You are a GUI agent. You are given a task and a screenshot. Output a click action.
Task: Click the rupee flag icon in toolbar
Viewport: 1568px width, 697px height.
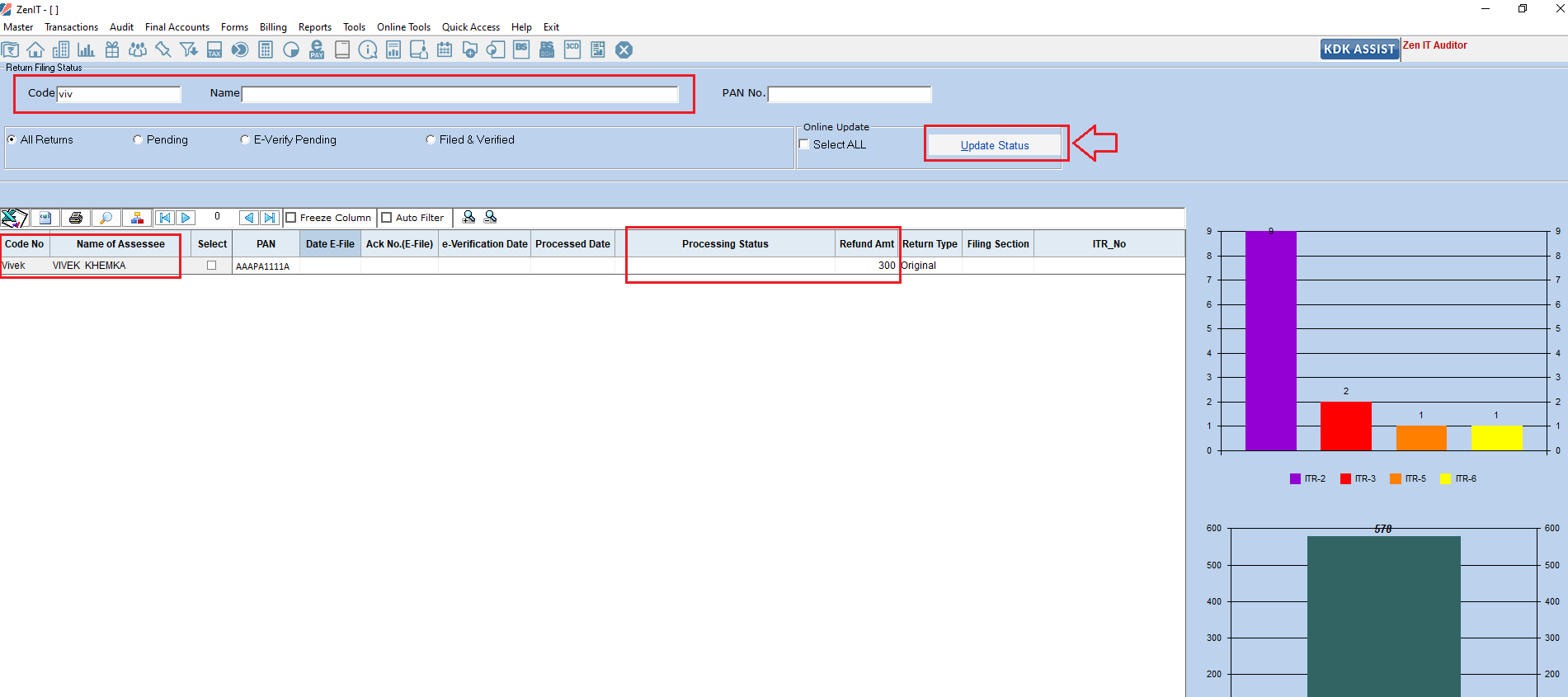pos(10,50)
